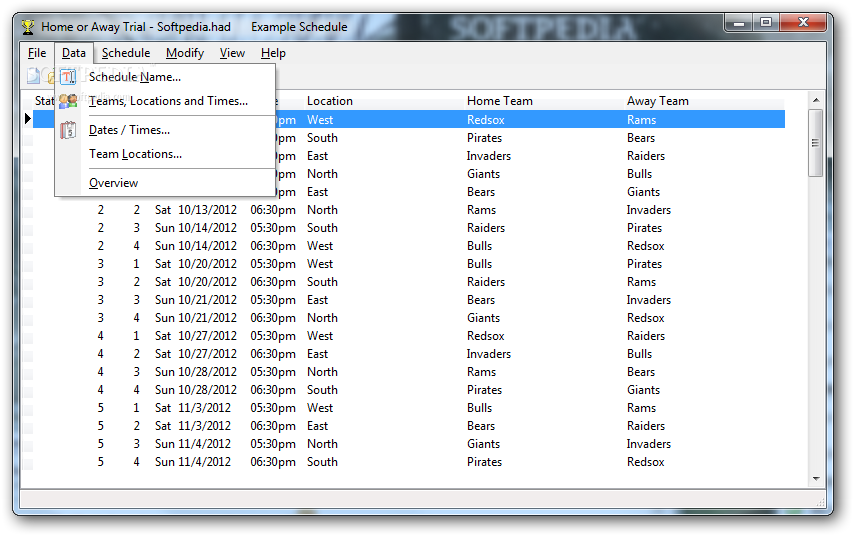Screen dimensions: 854x536
Task: Click the New document toolbar icon
Action: click(34, 76)
